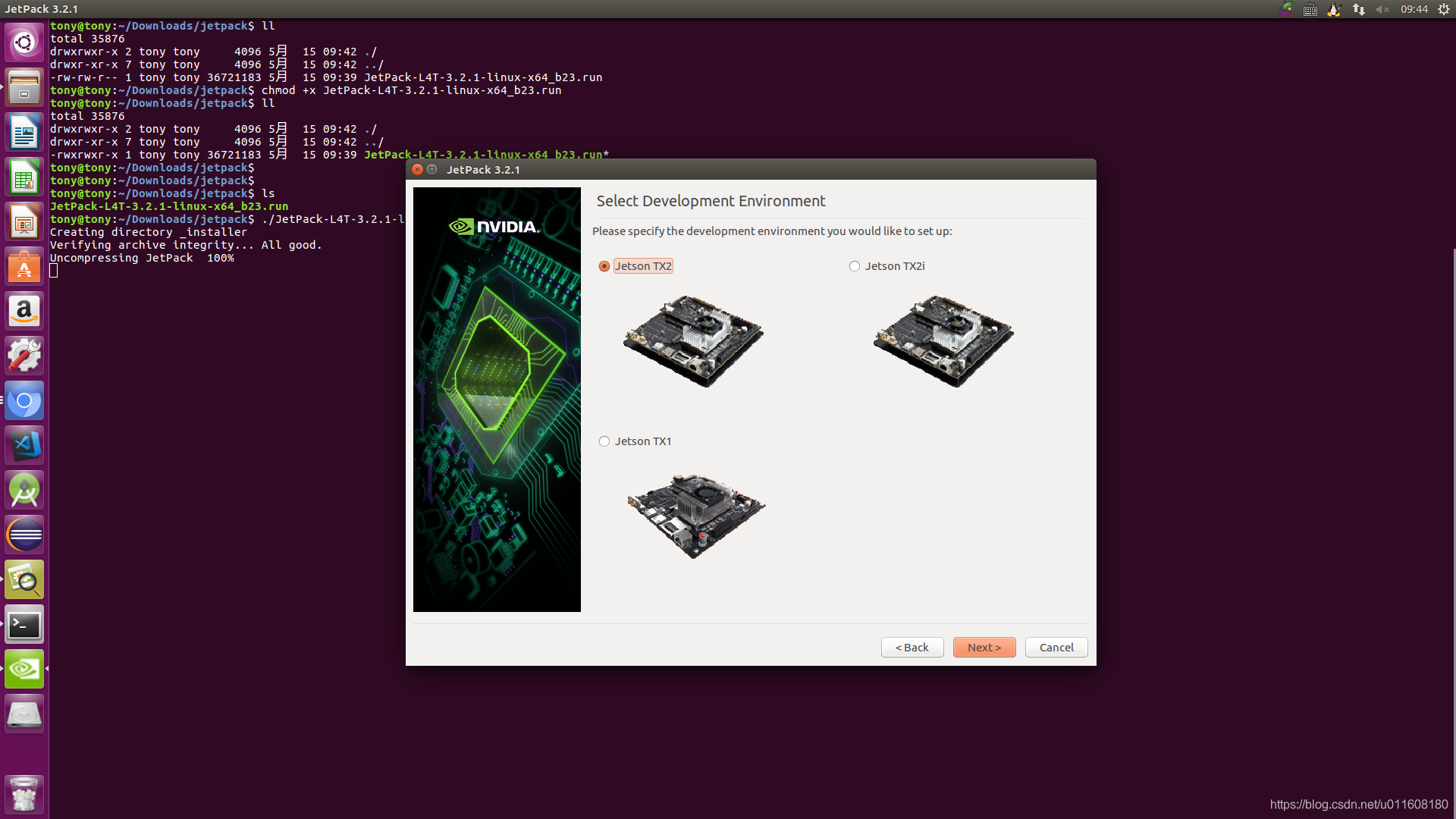Launch LibreOffice Writer from the dock
The width and height of the screenshot is (1456, 819).
tap(24, 133)
